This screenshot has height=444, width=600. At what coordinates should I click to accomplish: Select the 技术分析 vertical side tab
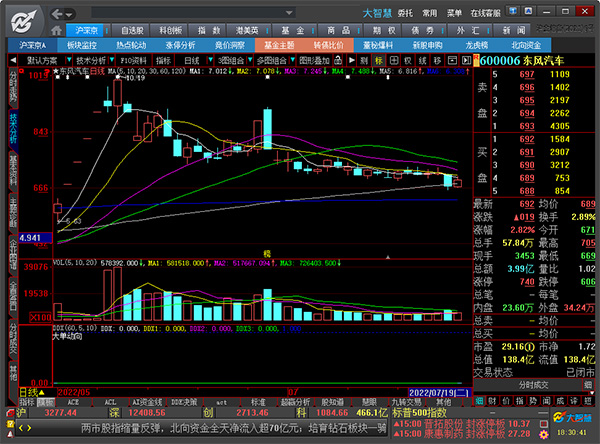pyautogui.click(x=13, y=128)
